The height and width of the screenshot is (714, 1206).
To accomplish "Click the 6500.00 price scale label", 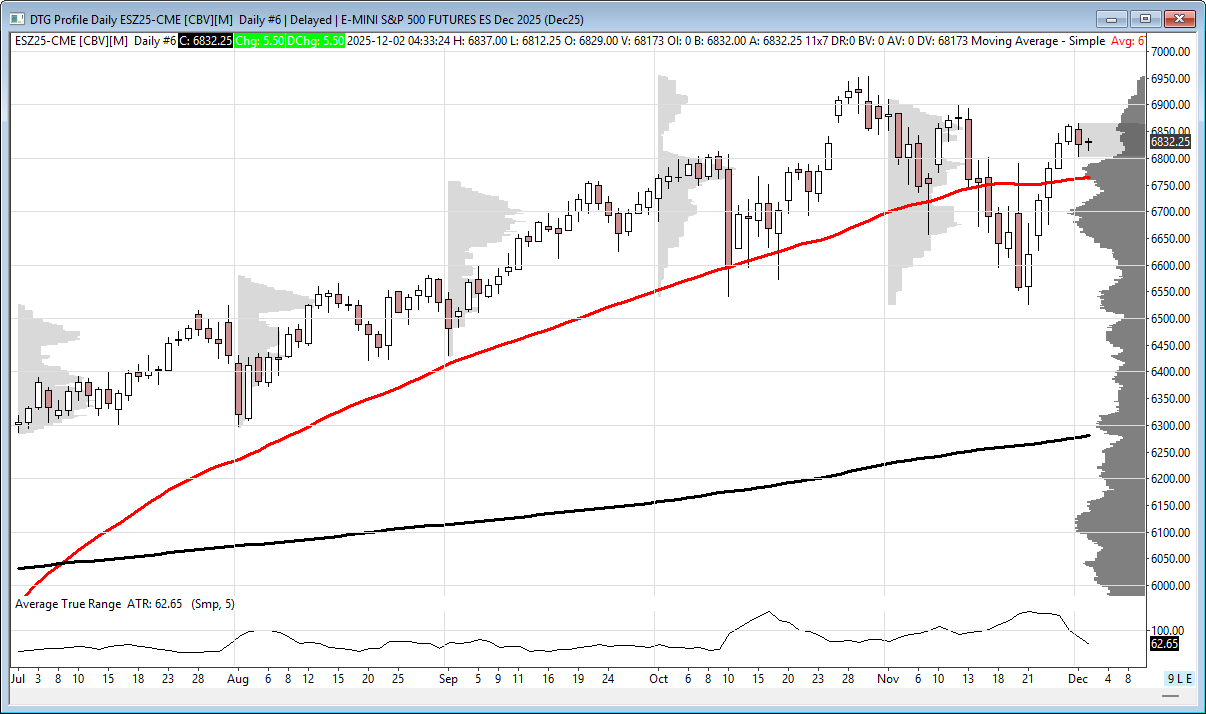I will pyautogui.click(x=1169, y=319).
